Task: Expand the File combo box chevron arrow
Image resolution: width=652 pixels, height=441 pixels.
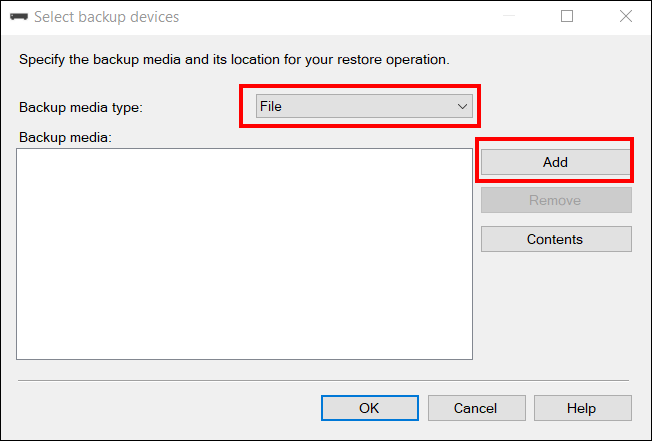Action: pyautogui.click(x=462, y=106)
